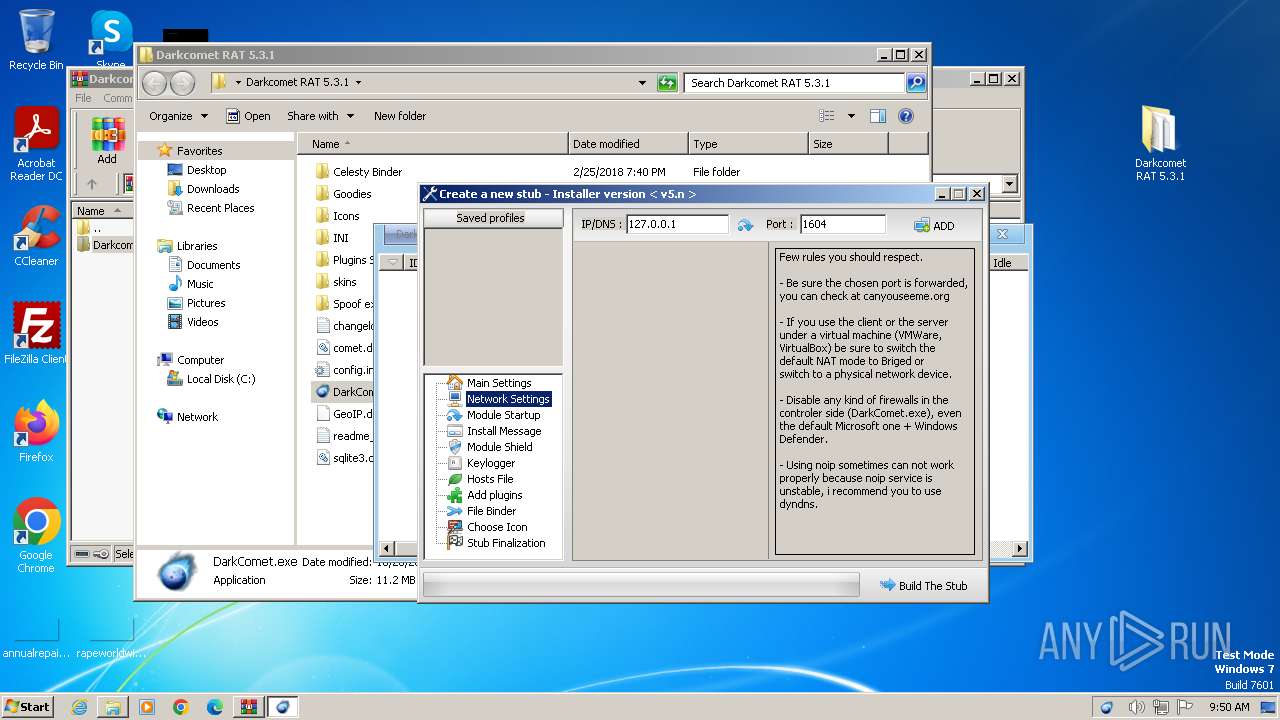The image size is (1280, 720).
Task: Select Favorites in navigation pane
Action: (x=199, y=151)
